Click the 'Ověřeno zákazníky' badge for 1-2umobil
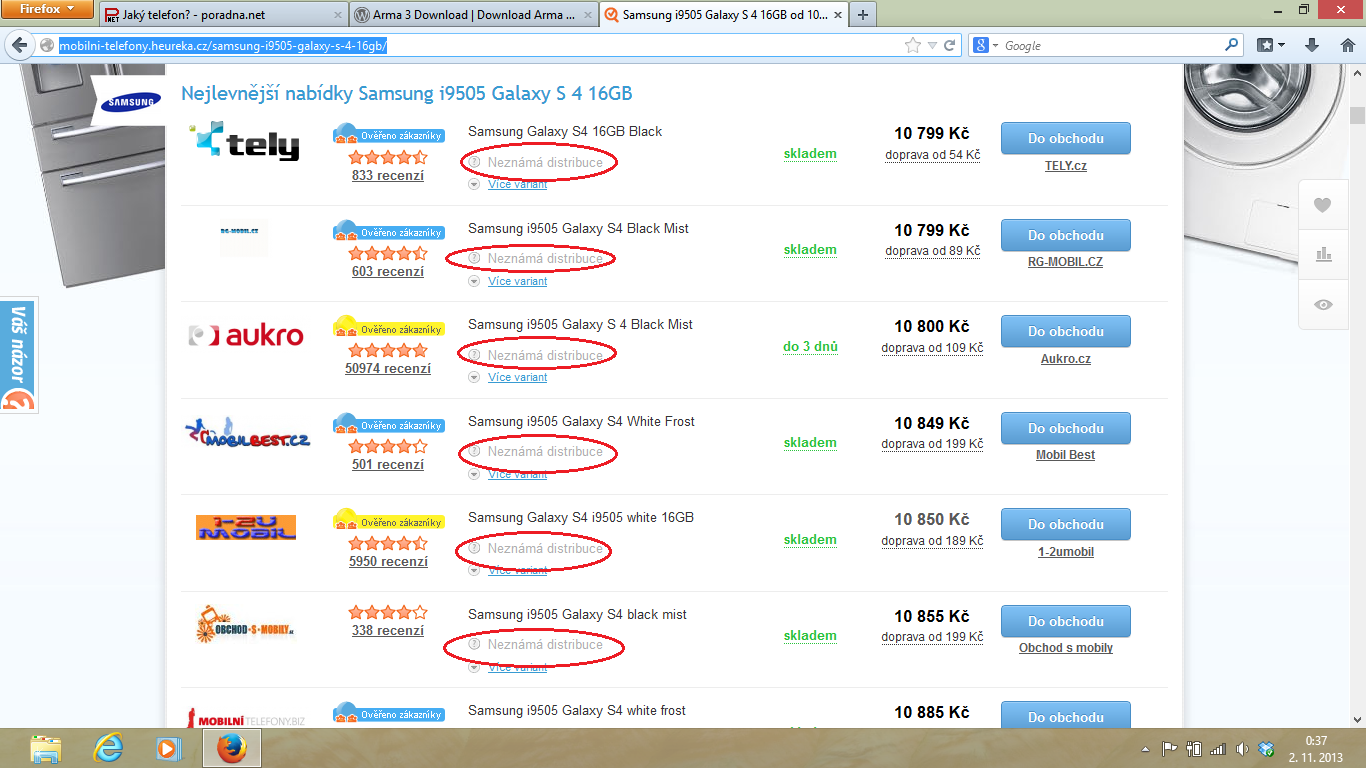The image size is (1366, 768). pos(389,520)
